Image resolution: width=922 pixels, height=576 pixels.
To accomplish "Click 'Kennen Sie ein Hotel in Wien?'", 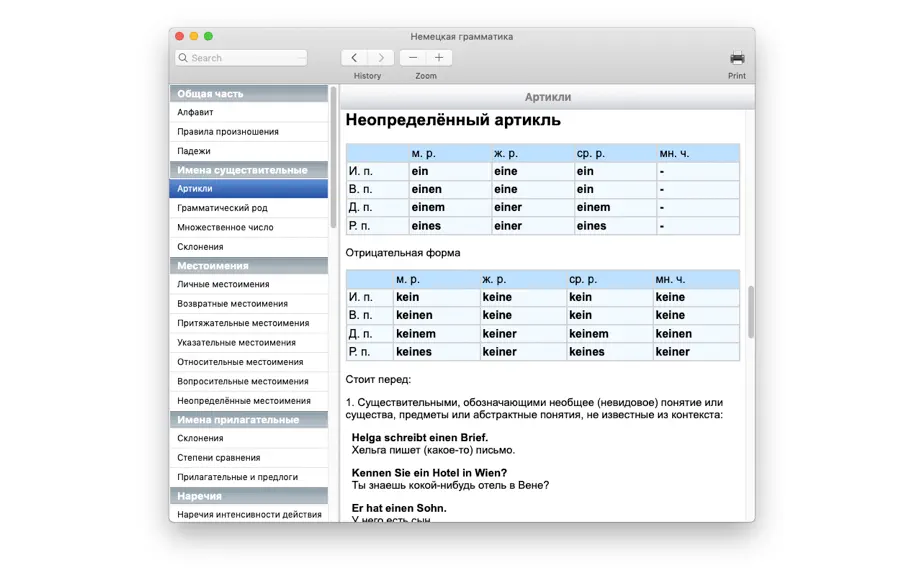I will coord(429,473).
